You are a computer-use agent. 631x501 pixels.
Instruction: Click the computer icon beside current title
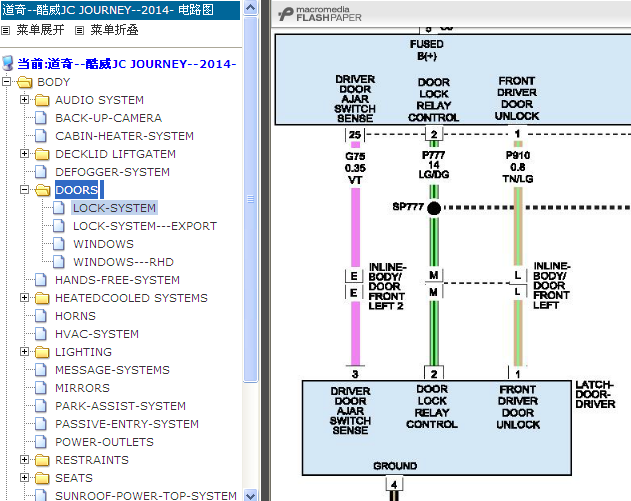coord(8,64)
